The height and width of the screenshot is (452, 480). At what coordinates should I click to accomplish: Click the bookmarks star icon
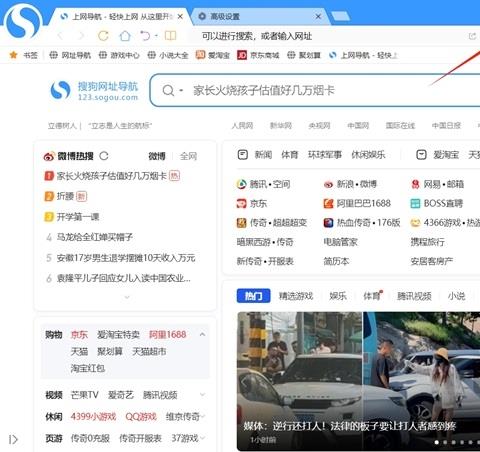[x=13, y=55]
